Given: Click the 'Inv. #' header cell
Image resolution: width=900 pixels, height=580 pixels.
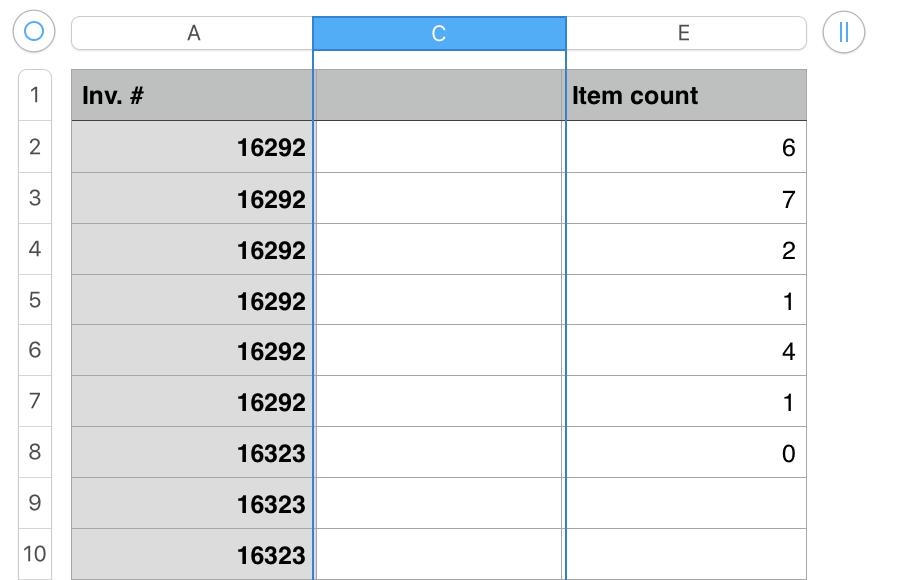Looking at the screenshot, I should [x=192, y=96].
